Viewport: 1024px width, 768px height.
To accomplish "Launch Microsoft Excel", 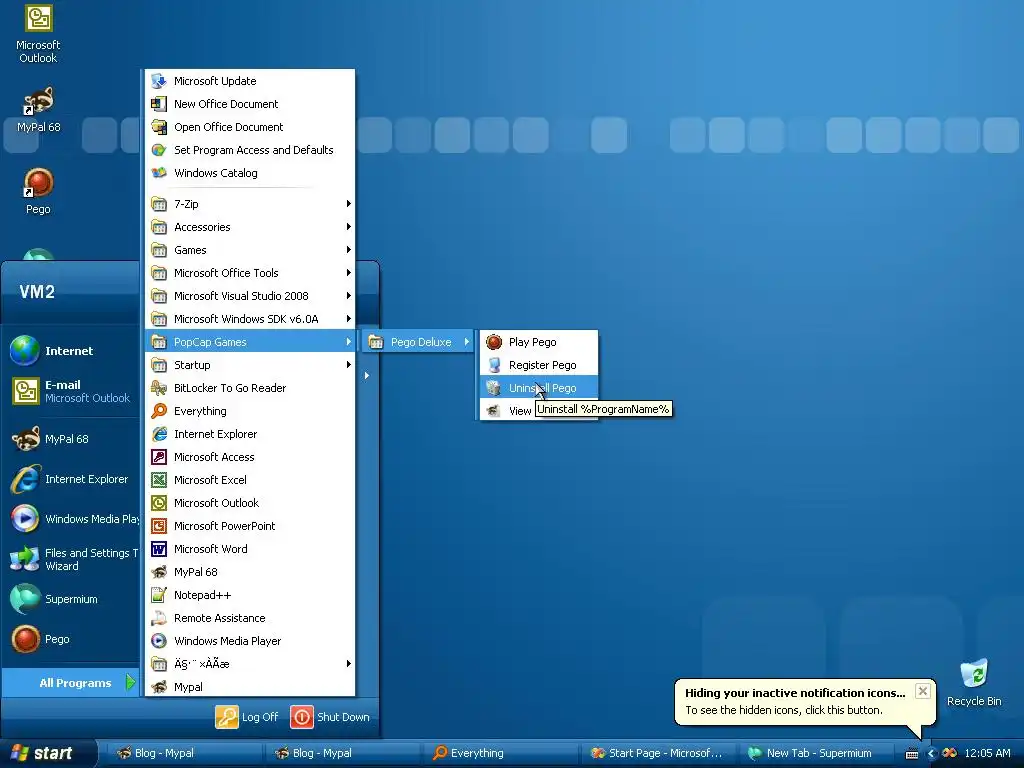I will tap(250, 479).
